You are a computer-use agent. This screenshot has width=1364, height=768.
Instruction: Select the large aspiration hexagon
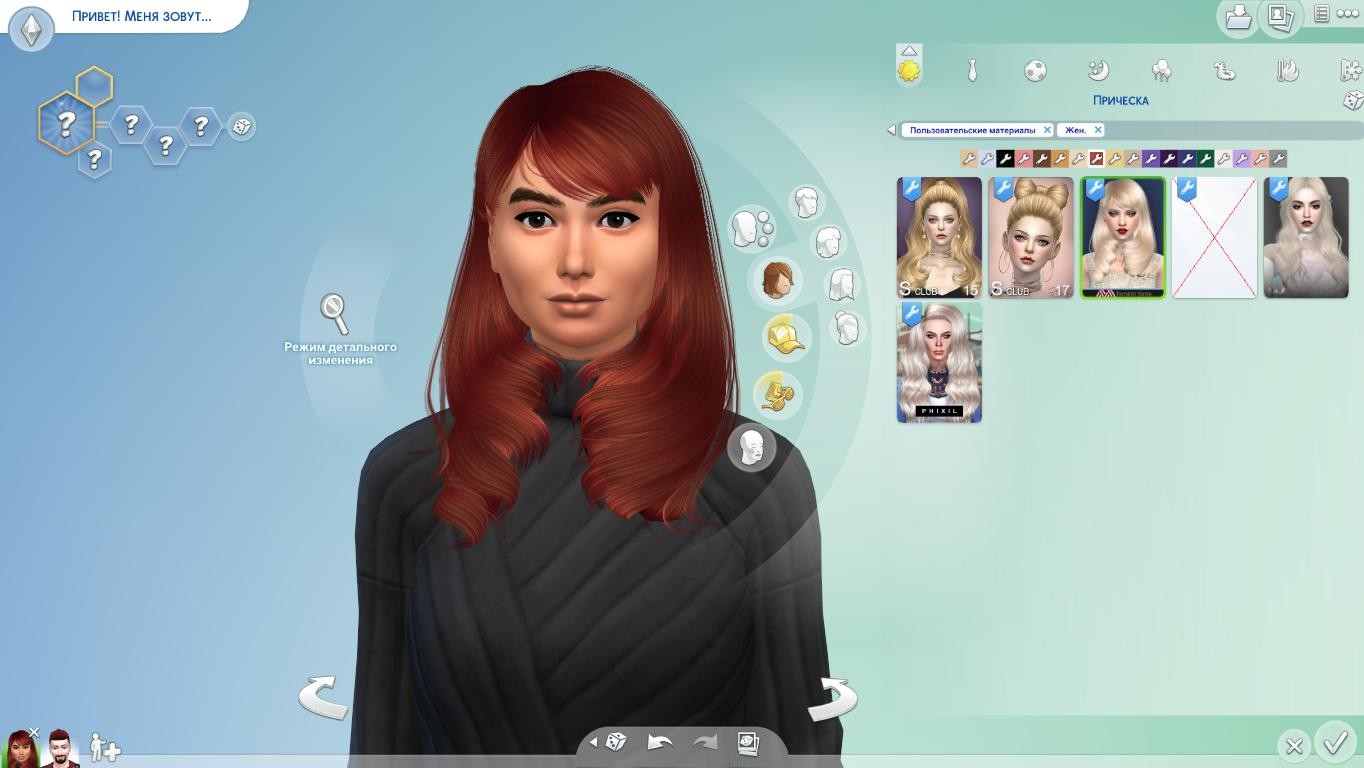[66, 123]
